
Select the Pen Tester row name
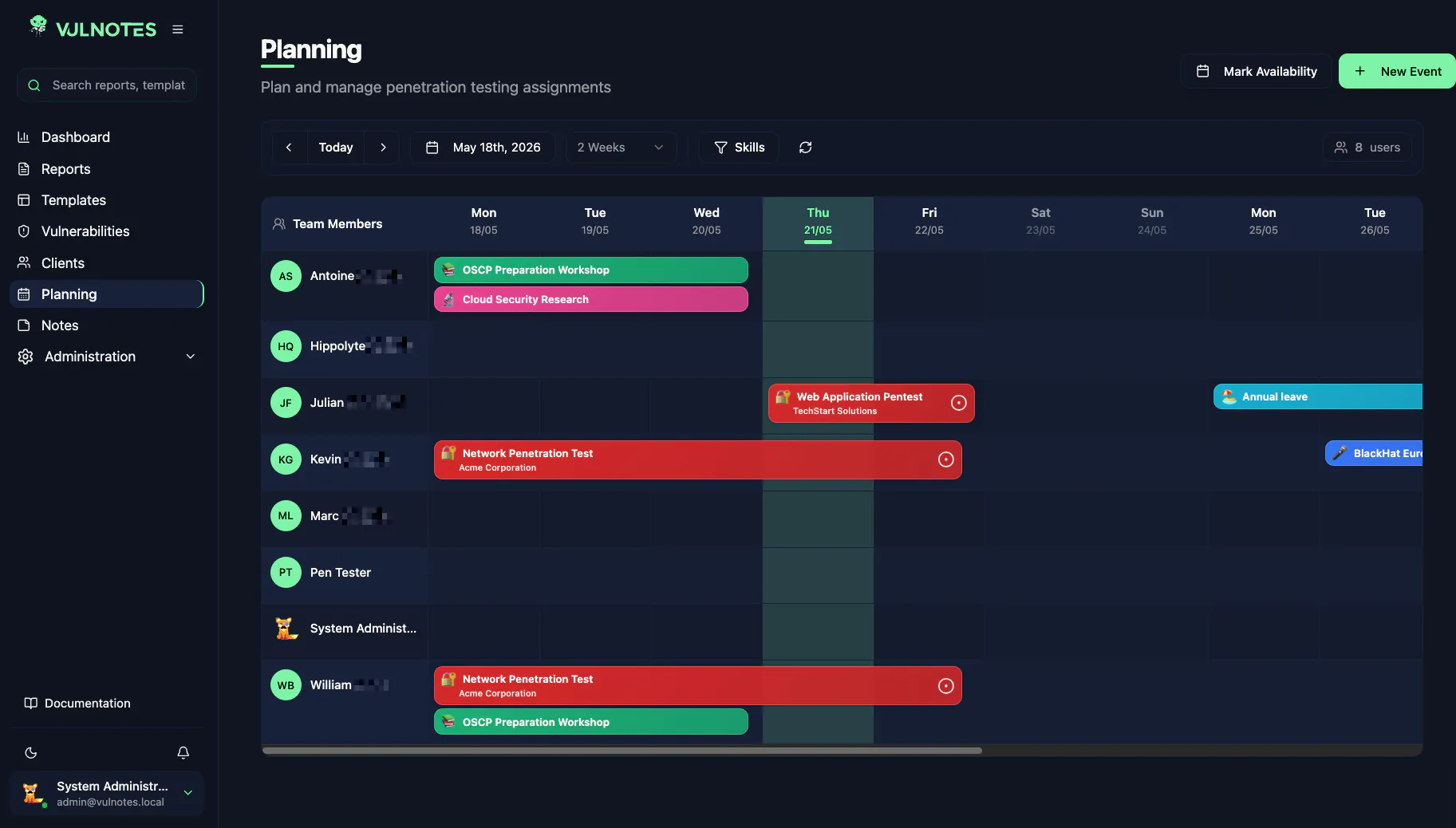point(341,573)
